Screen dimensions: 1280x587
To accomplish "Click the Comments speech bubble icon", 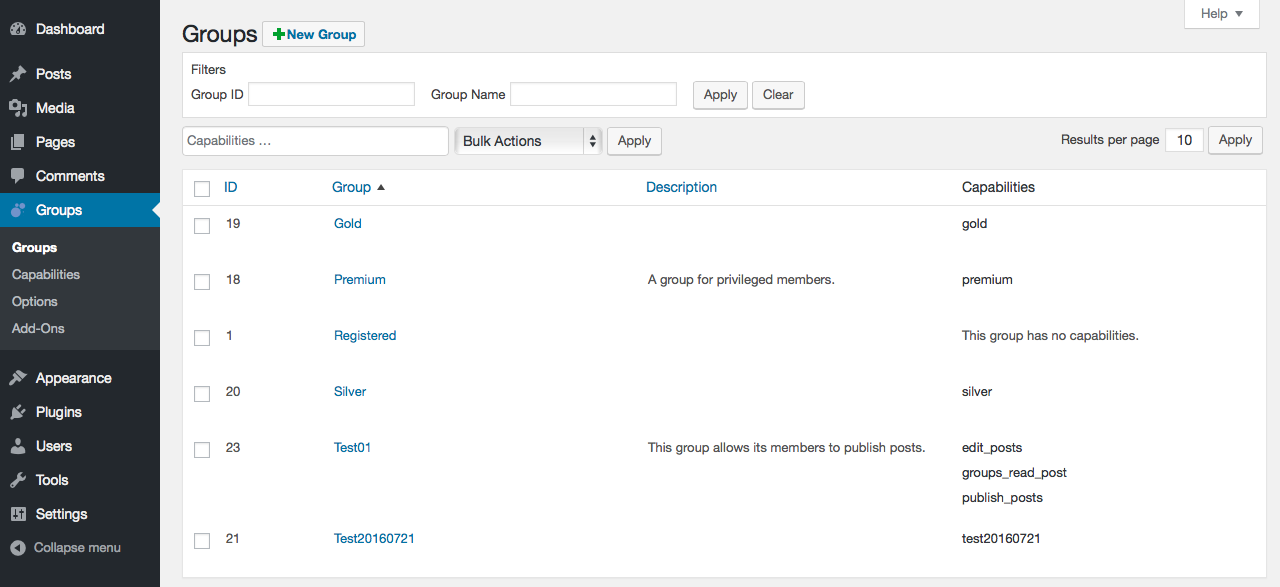I will click(x=18, y=176).
